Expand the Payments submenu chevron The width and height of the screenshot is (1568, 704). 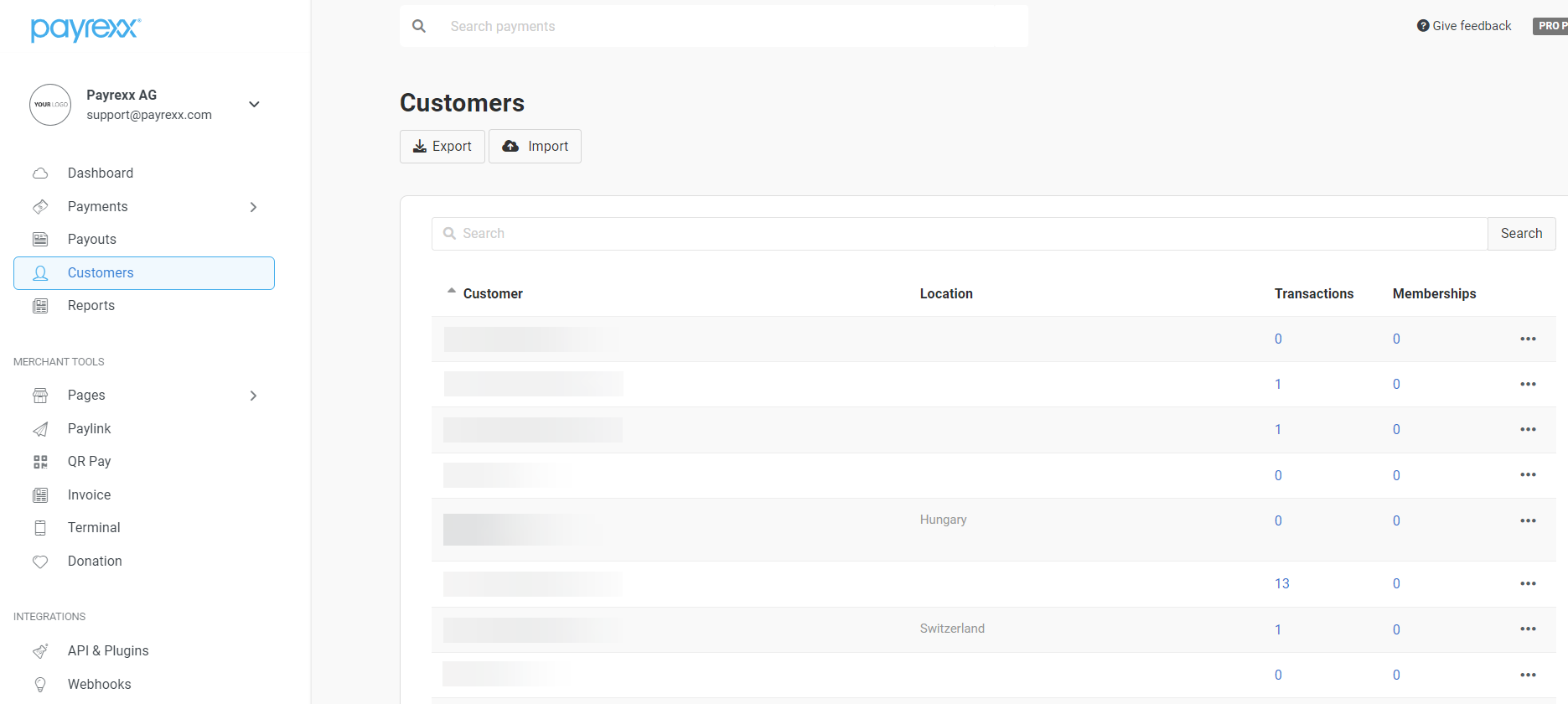coord(253,207)
